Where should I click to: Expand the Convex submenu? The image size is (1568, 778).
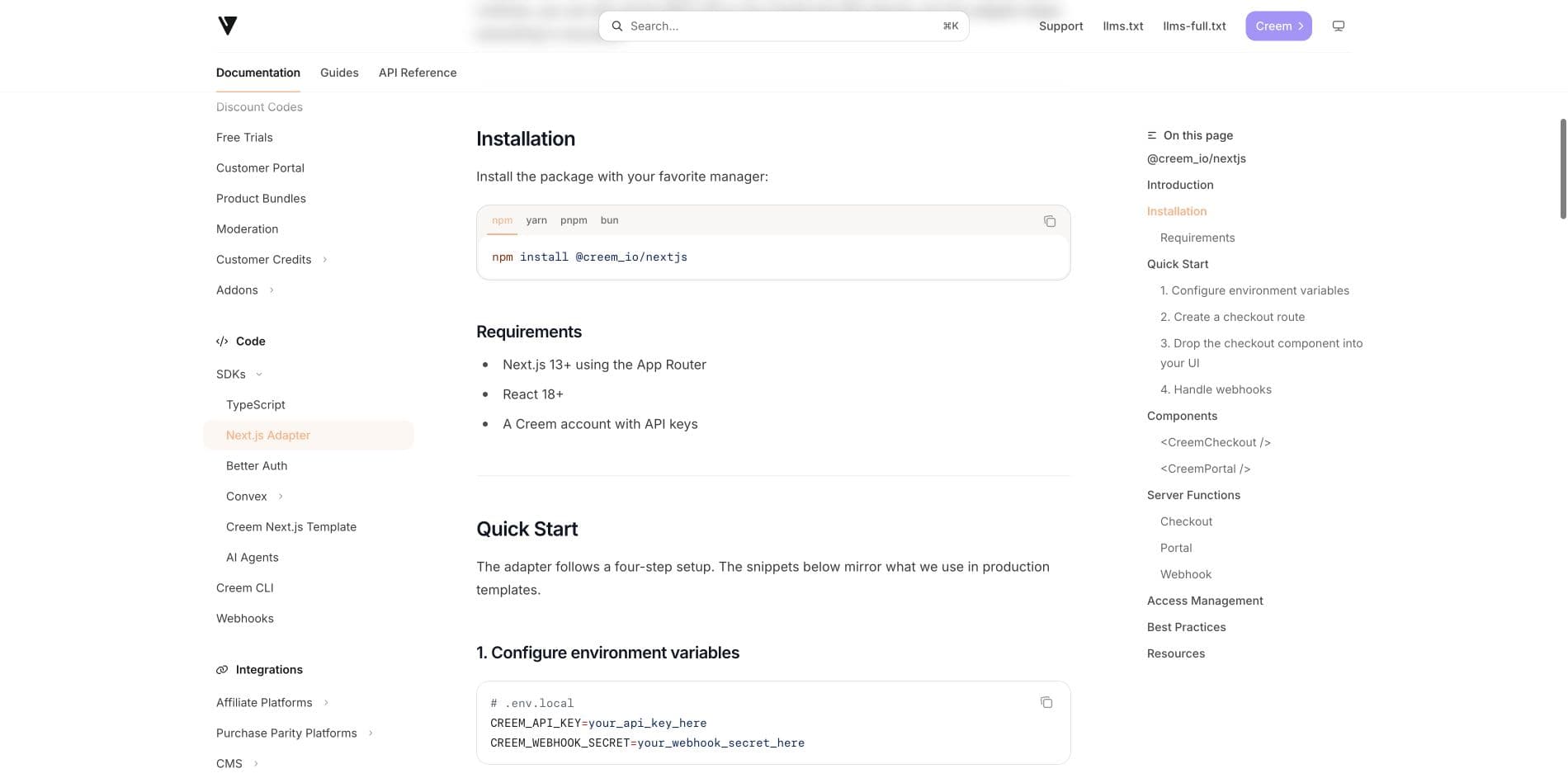coord(281,497)
